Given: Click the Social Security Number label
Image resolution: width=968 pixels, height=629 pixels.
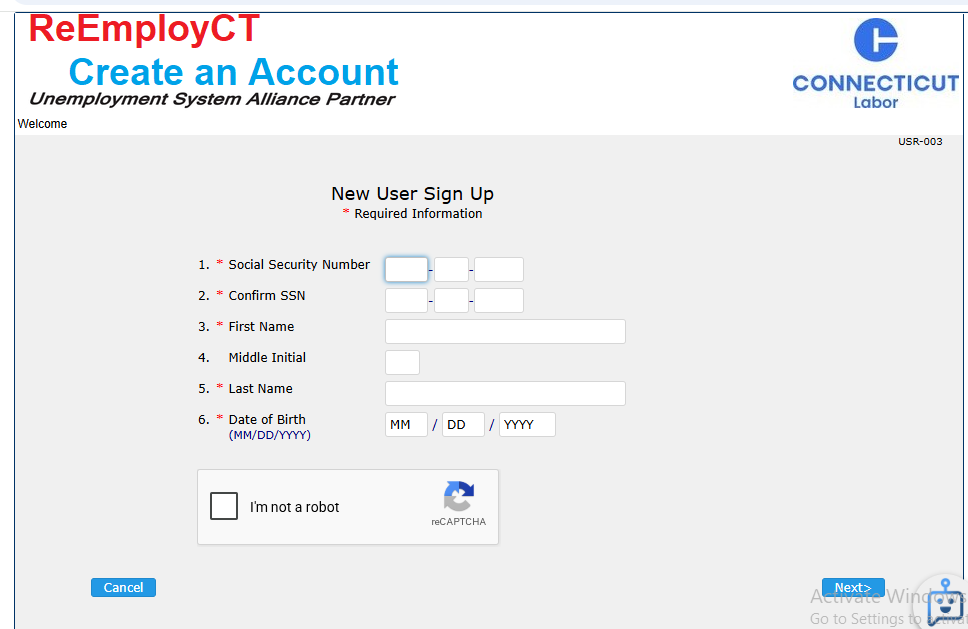Looking at the screenshot, I should (x=299, y=265).
